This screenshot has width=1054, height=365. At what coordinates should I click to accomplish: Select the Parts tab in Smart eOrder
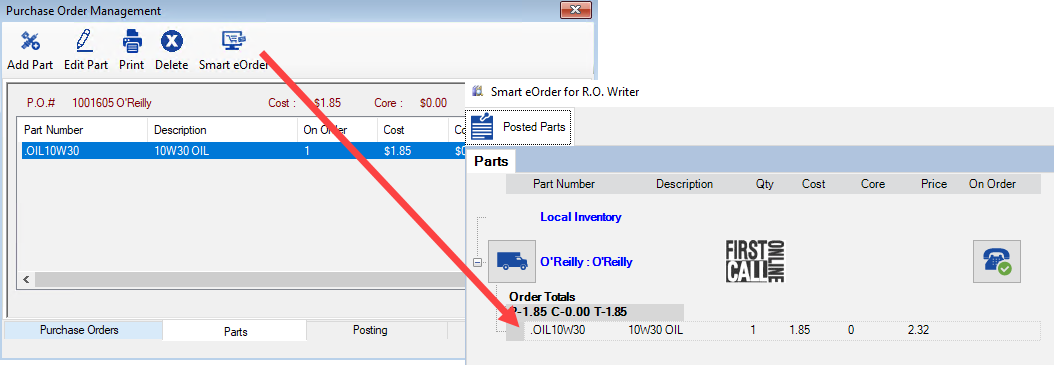[x=491, y=161]
